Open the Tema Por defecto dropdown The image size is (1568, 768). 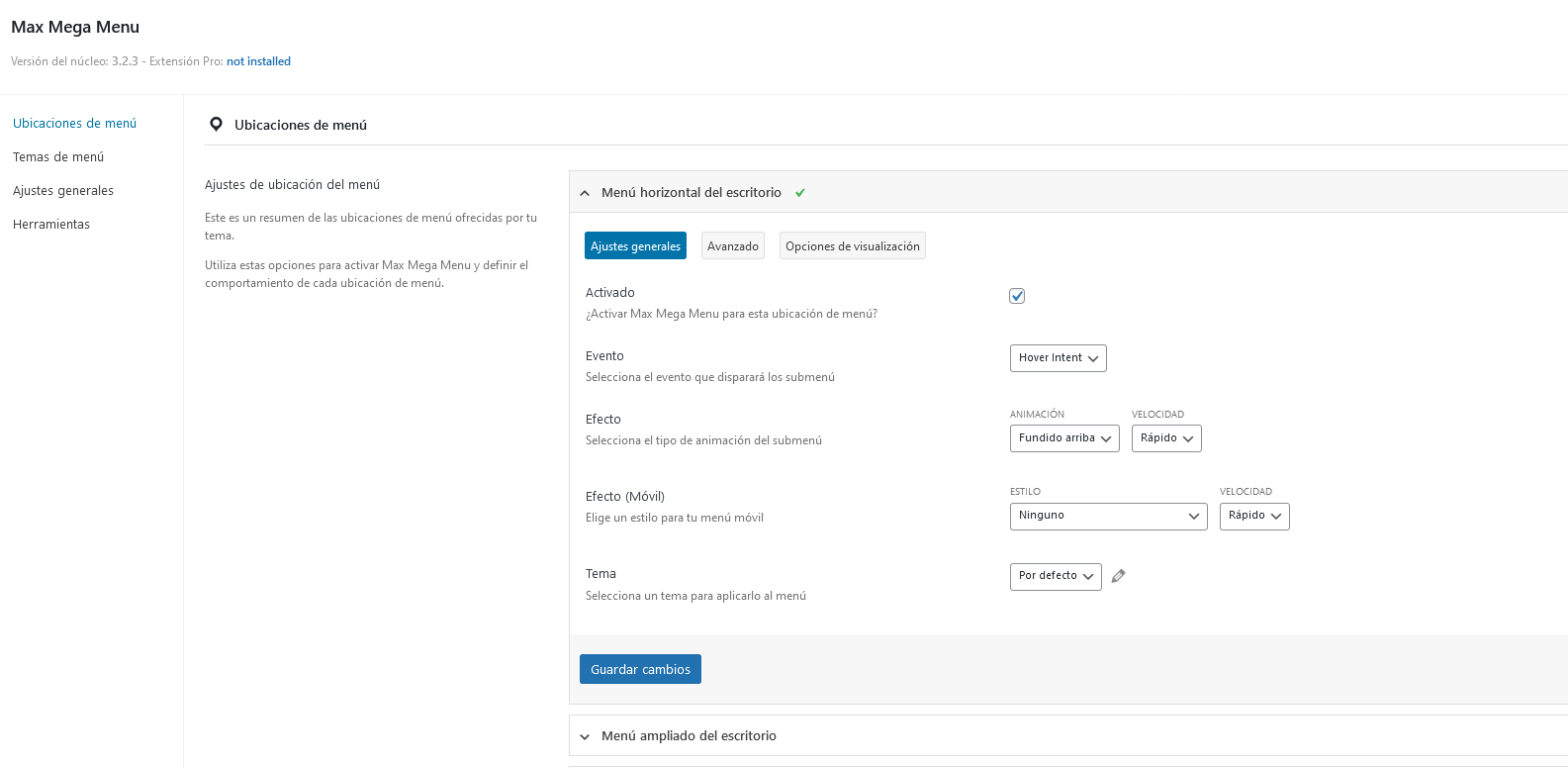pos(1055,577)
